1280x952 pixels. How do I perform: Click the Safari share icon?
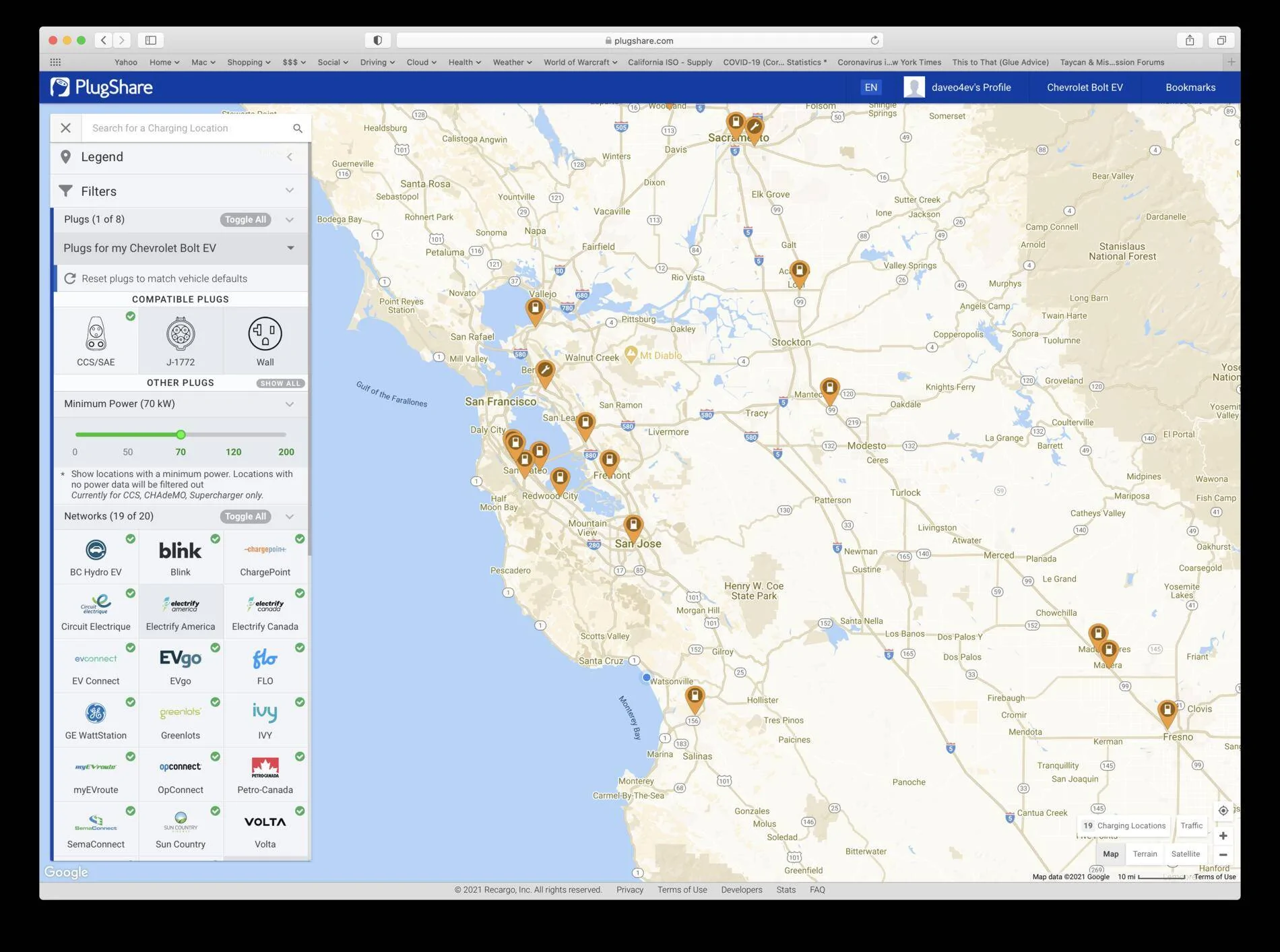click(1190, 40)
